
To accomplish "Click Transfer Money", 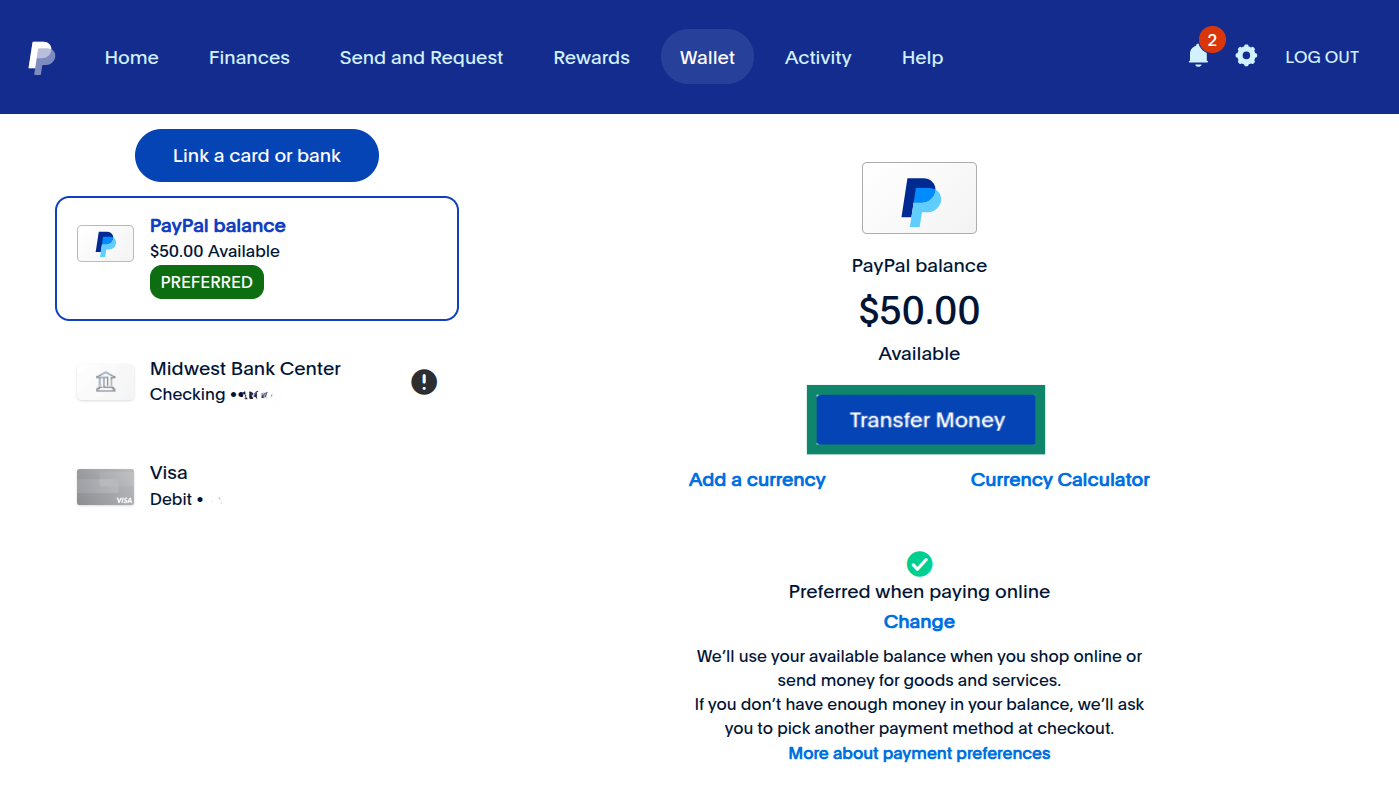I will [x=925, y=419].
